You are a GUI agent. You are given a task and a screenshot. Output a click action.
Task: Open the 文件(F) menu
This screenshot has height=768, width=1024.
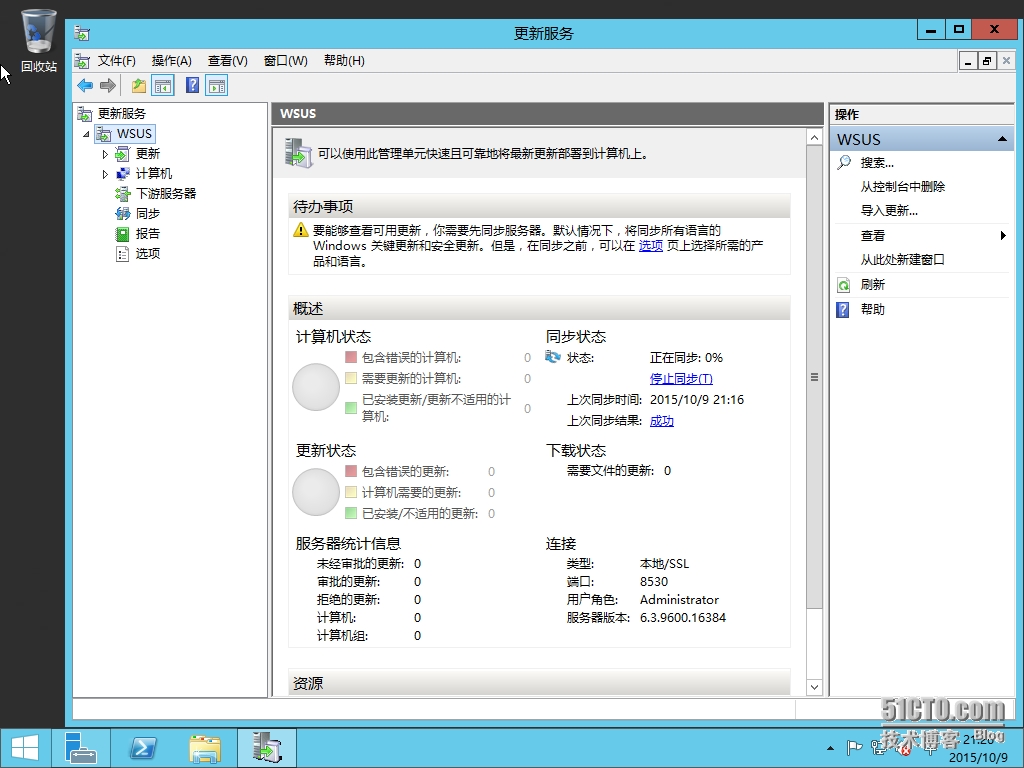(x=117, y=61)
